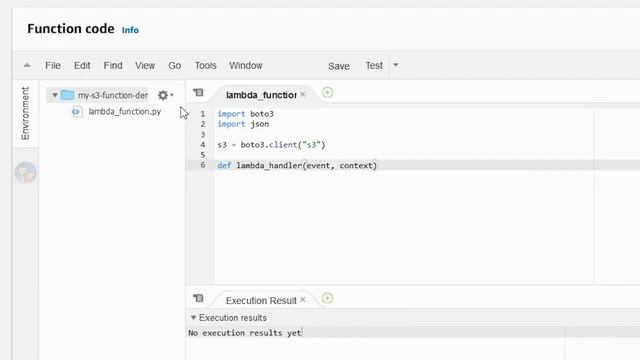Screen dimensions: 640x360
Task: Click the Test button
Action: point(374,66)
